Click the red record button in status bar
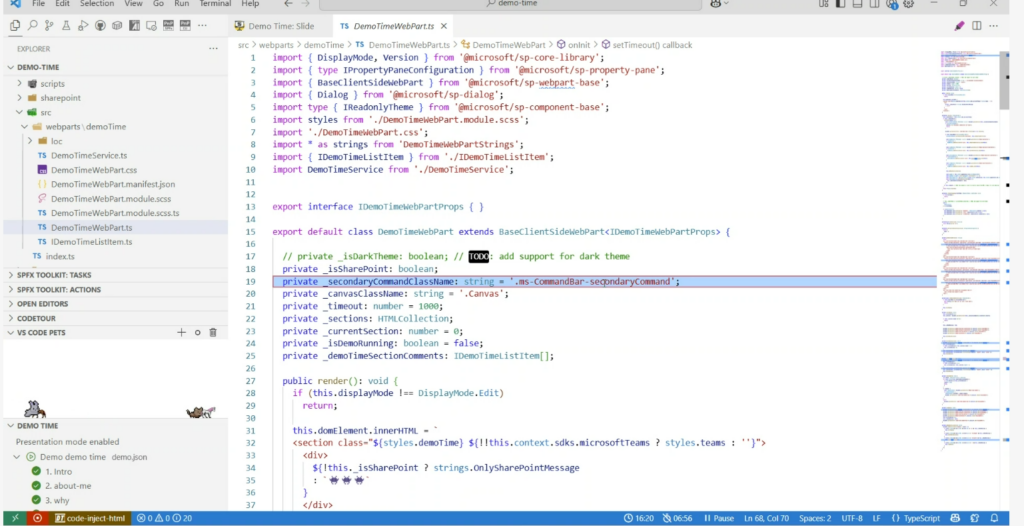 coord(38,518)
